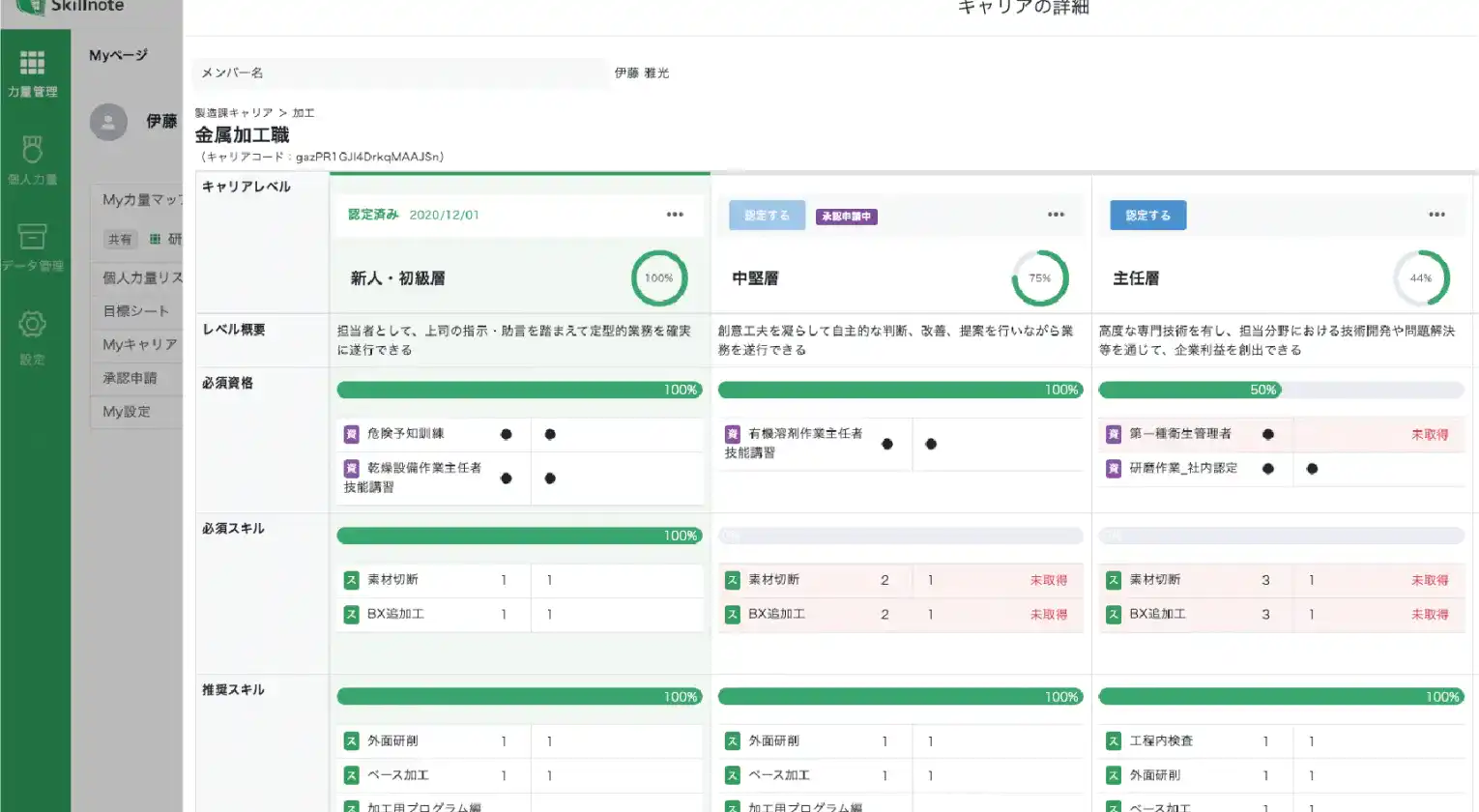Click 製造課キャリア breadcrumb link
This screenshot has width=1479, height=812.
click(x=234, y=113)
